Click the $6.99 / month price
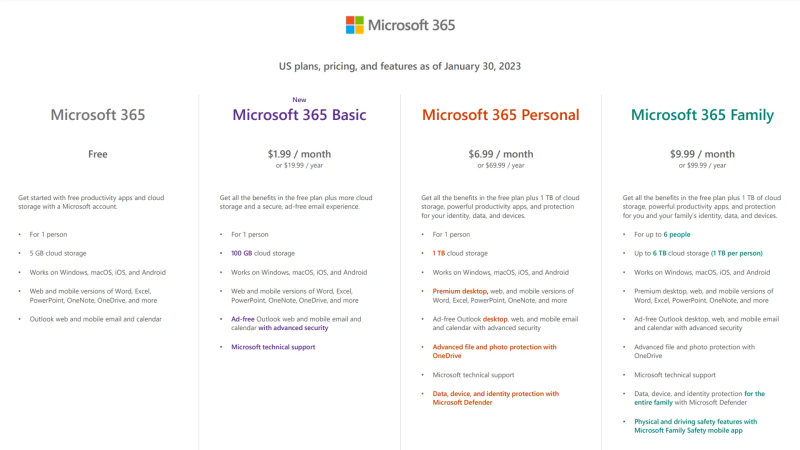The width and height of the screenshot is (800, 450). coord(500,154)
